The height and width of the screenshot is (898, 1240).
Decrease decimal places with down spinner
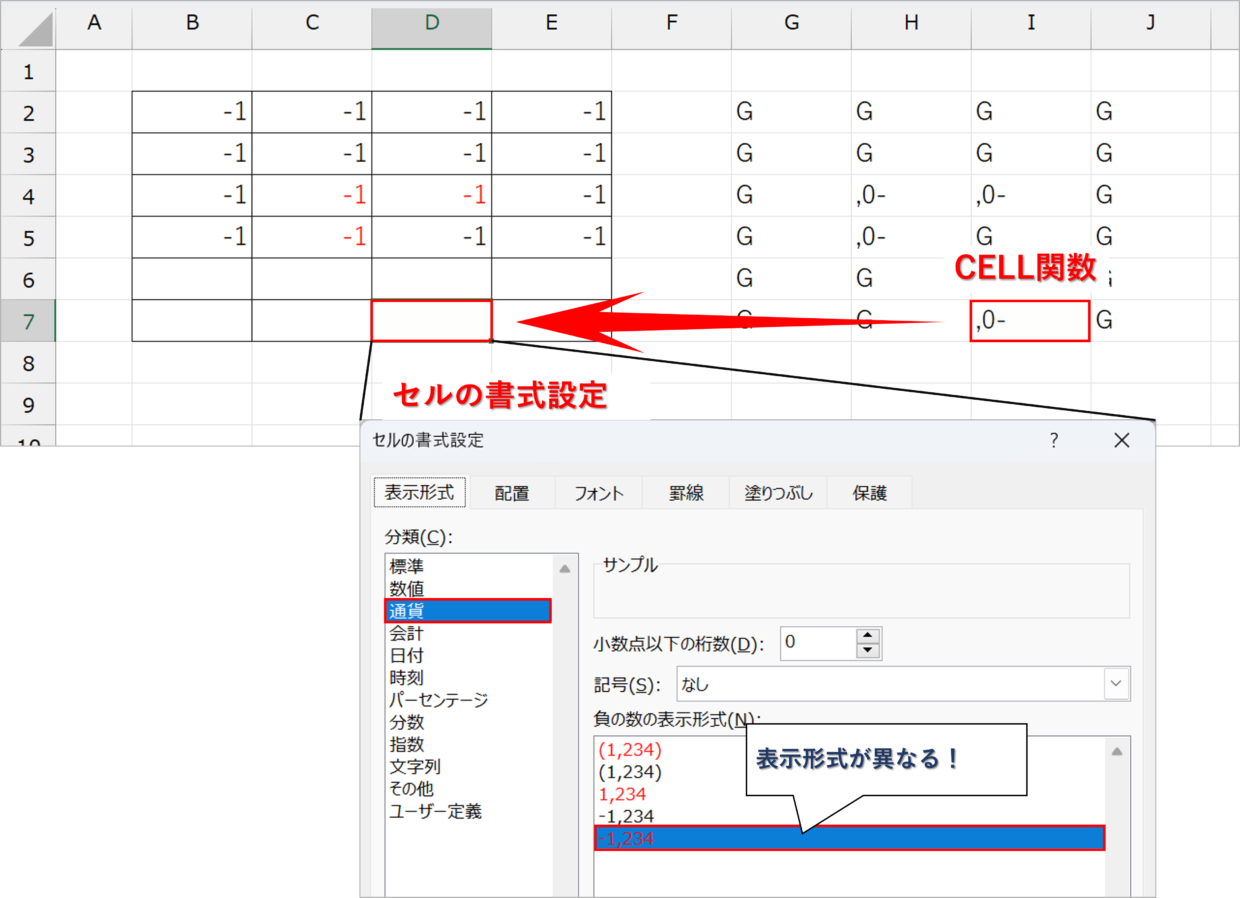click(x=868, y=651)
